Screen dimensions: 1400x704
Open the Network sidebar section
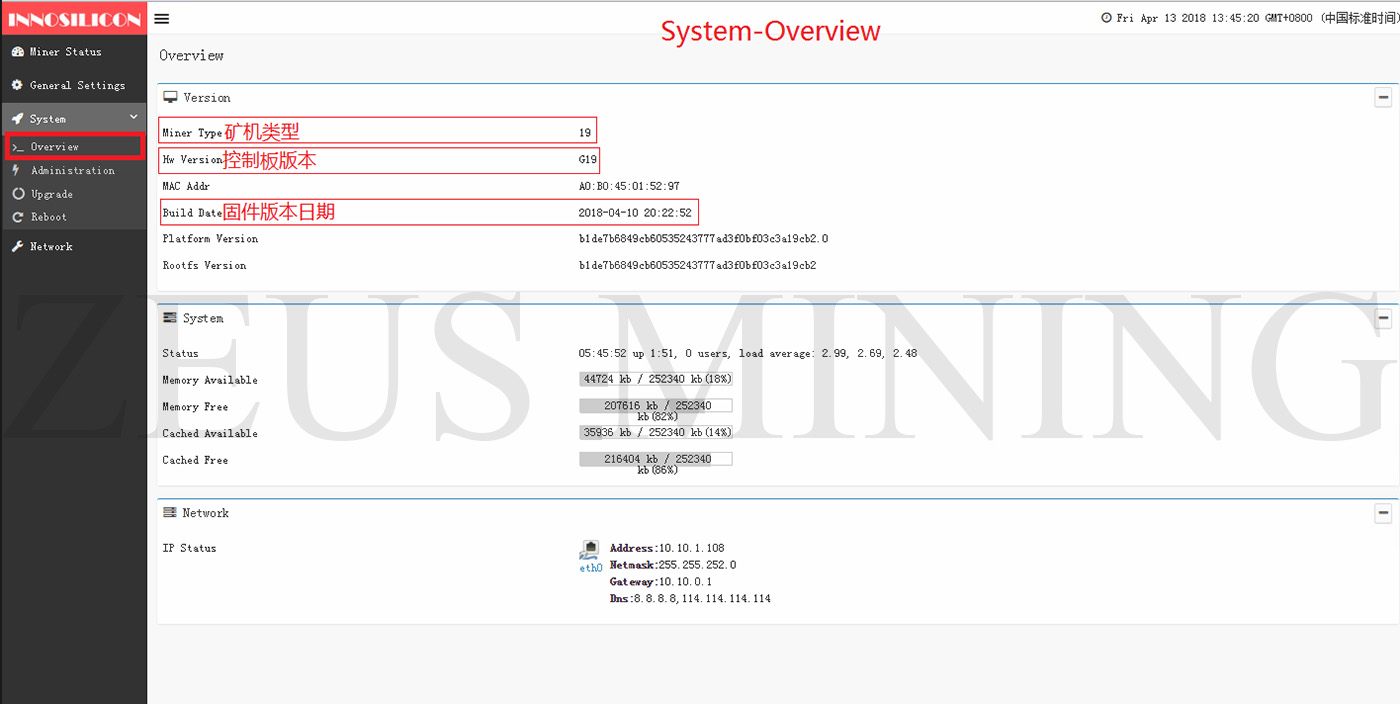click(x=51, y=247)
